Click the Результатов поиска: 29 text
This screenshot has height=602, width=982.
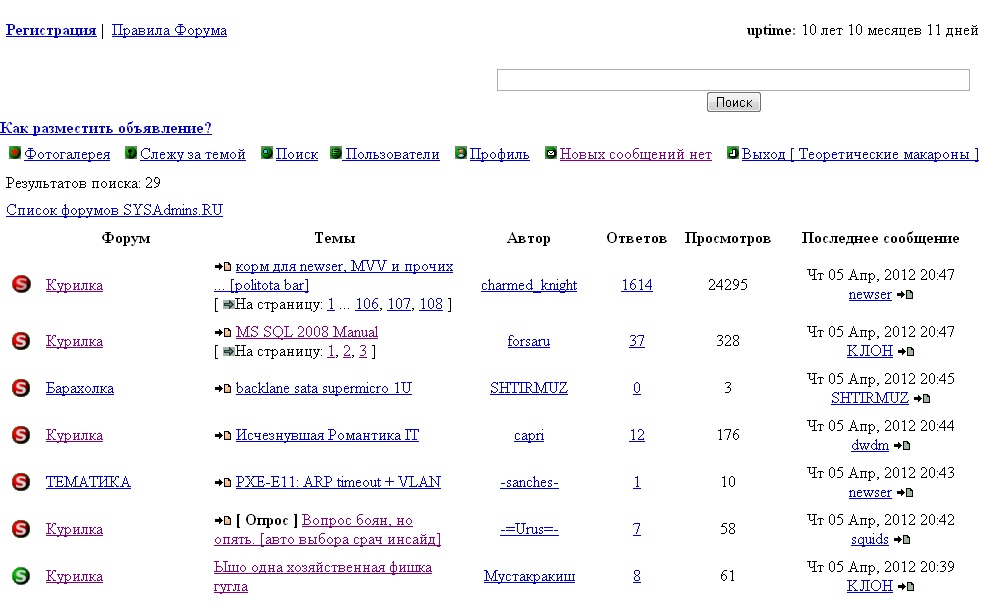click(83, 184)
